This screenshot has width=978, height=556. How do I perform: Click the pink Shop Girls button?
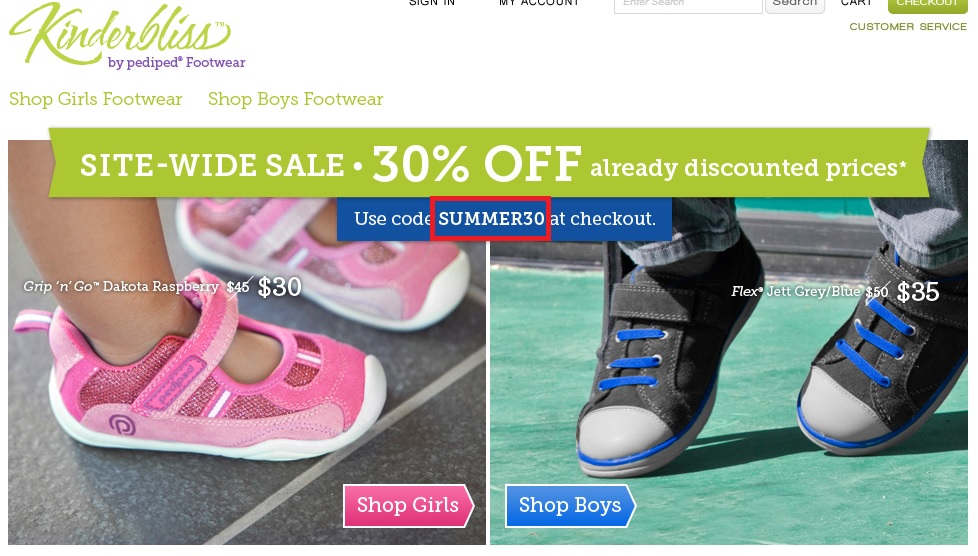pos(409,505)
